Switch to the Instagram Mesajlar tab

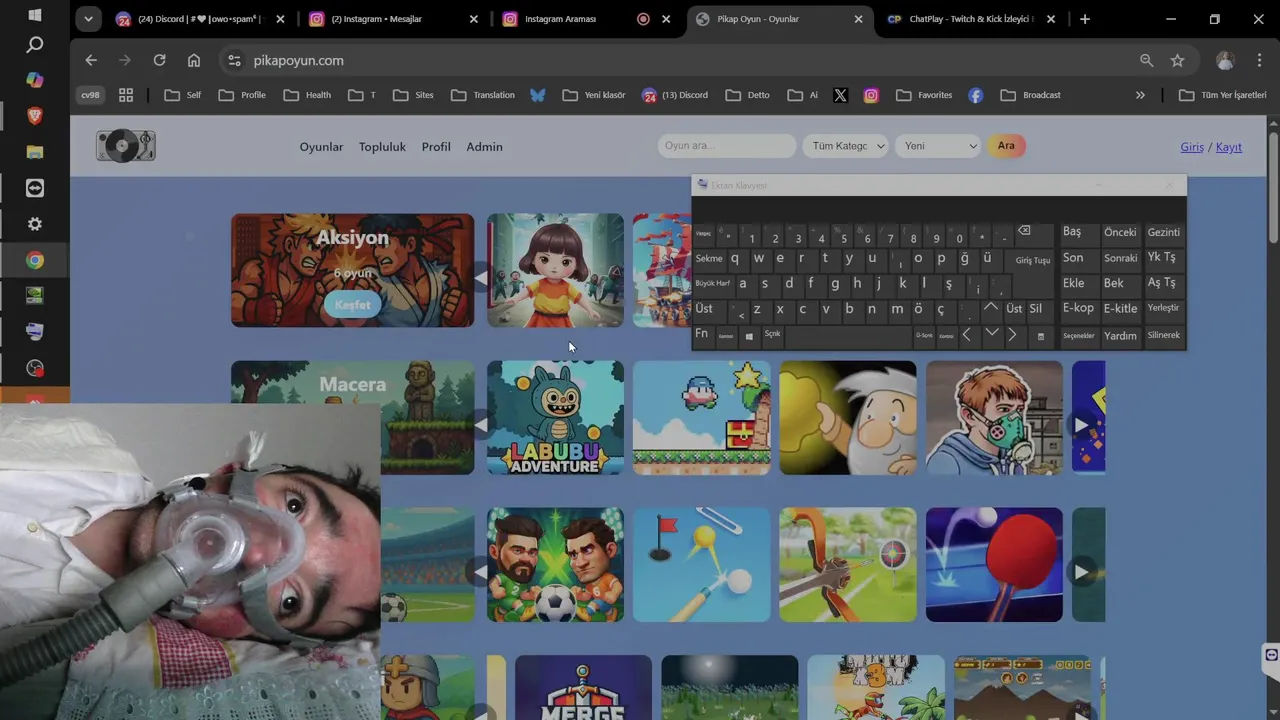click(394, 19)
